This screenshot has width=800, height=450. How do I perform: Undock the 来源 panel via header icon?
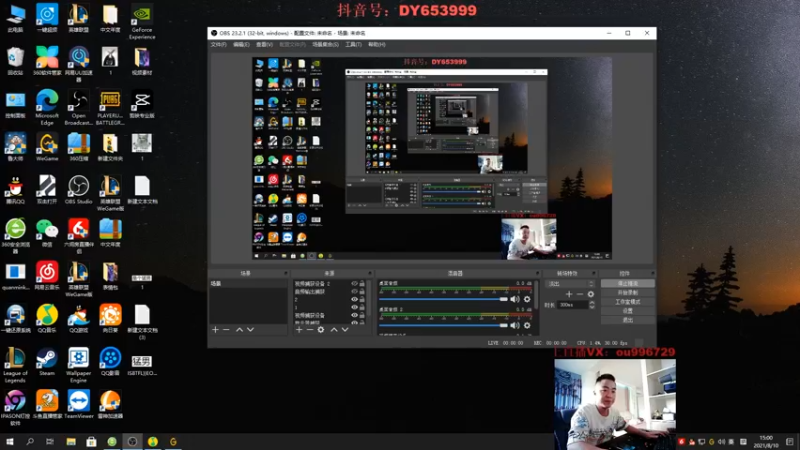click(x=370, y=273)
